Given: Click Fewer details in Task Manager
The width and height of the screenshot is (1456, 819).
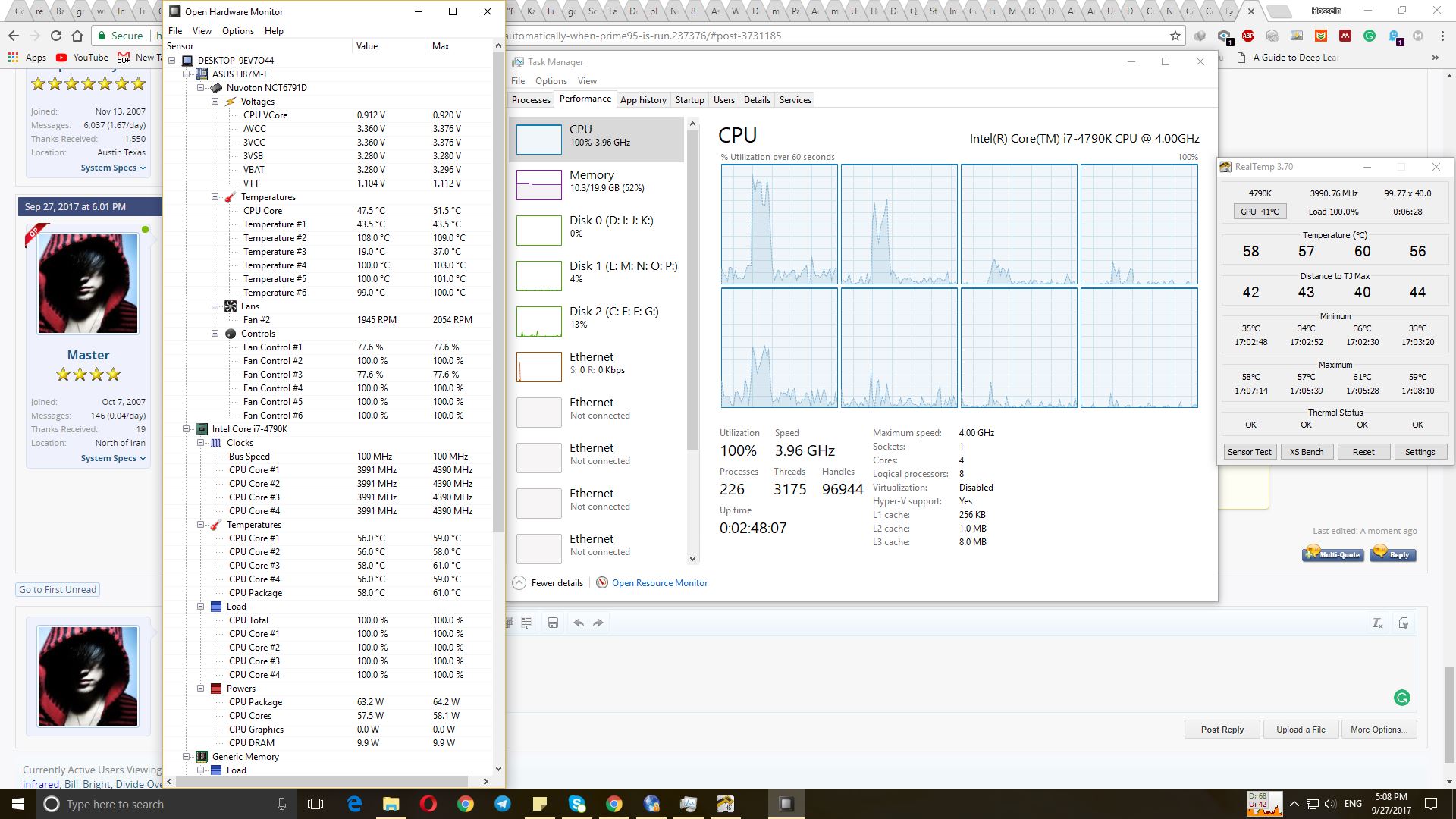Looking at the screenshot, I should pyautogui.click(x=548, y=583).
